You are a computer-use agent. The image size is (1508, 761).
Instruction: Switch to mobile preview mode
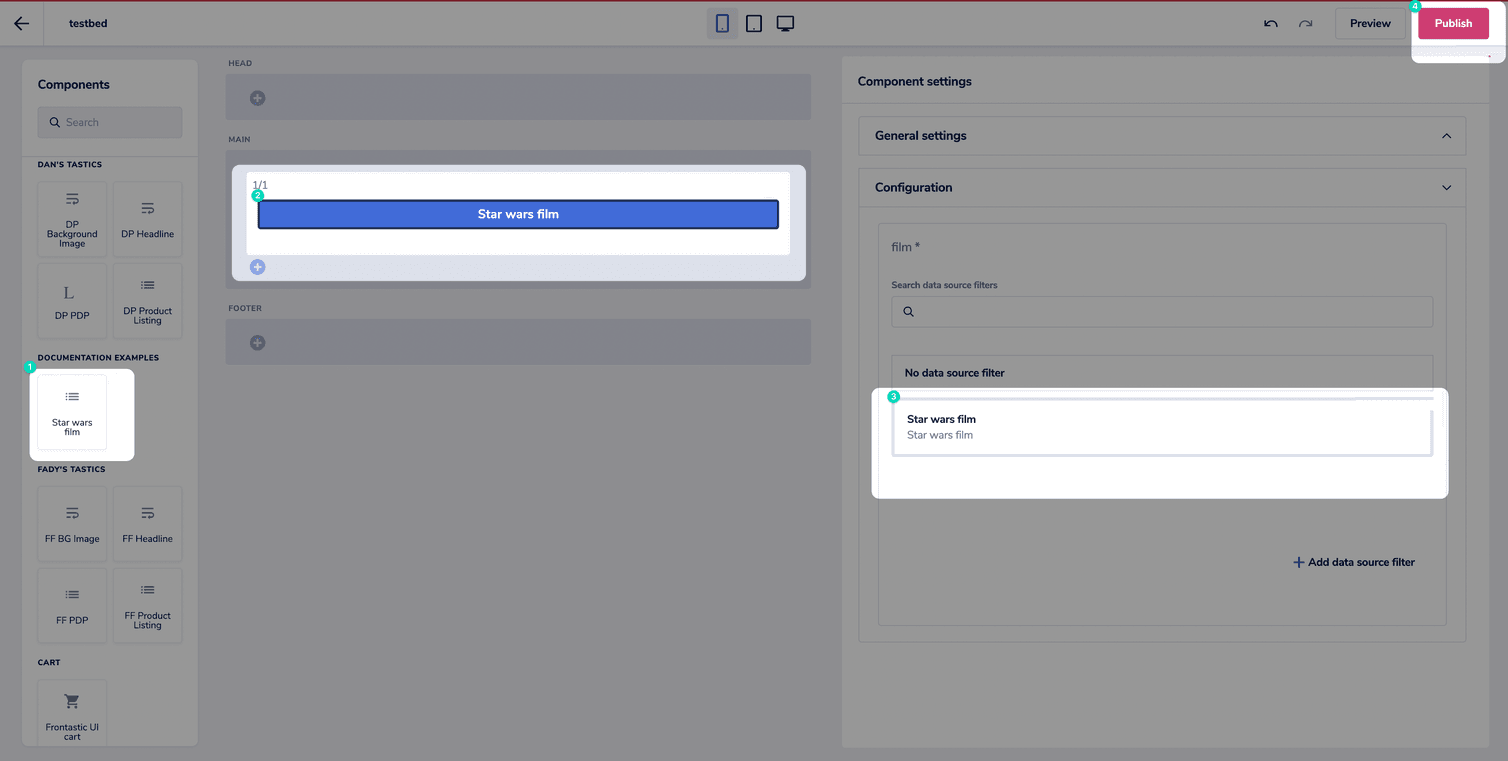click(x=722, y=22)
